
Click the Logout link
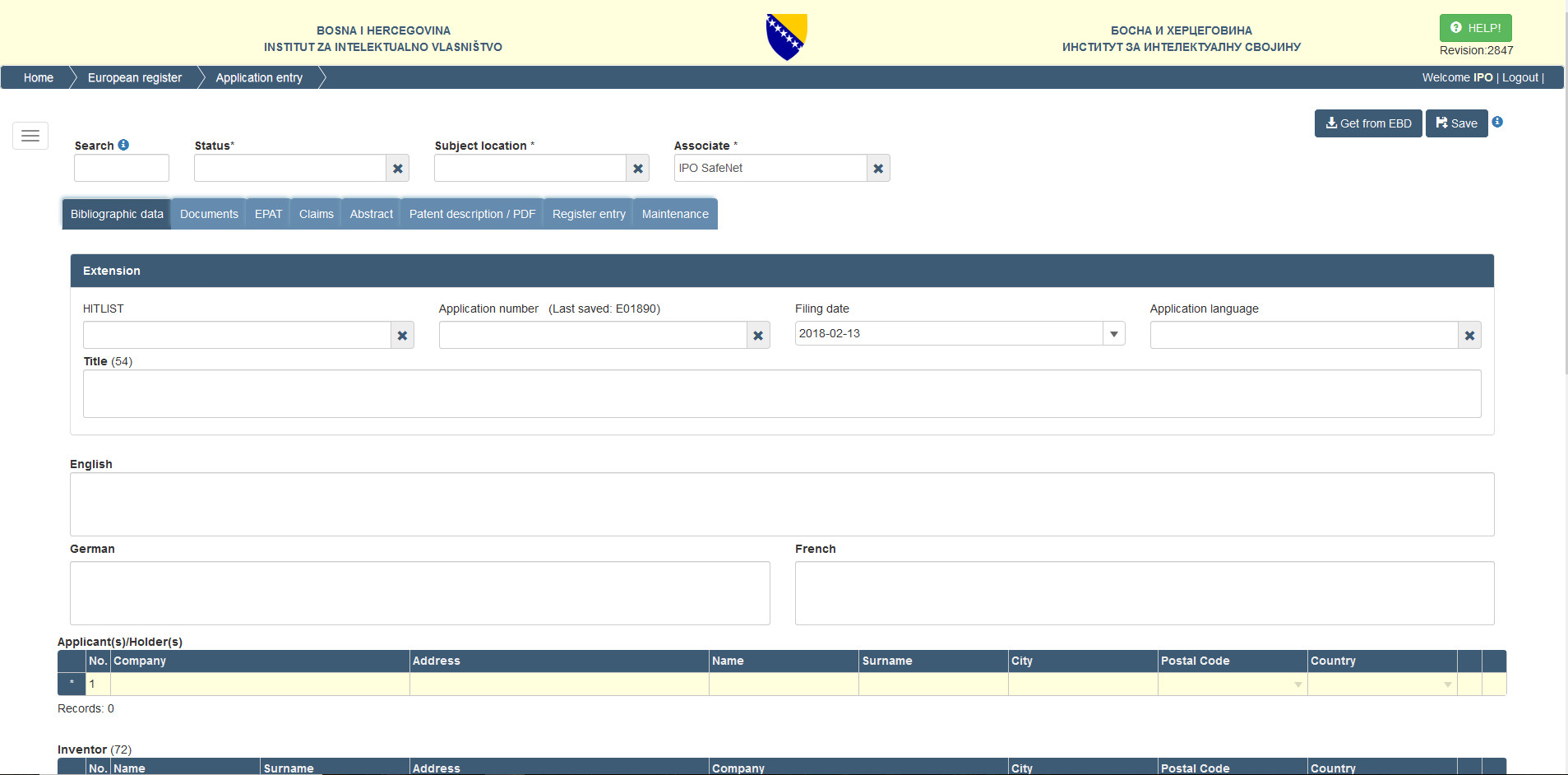(x=1520, y=77)
